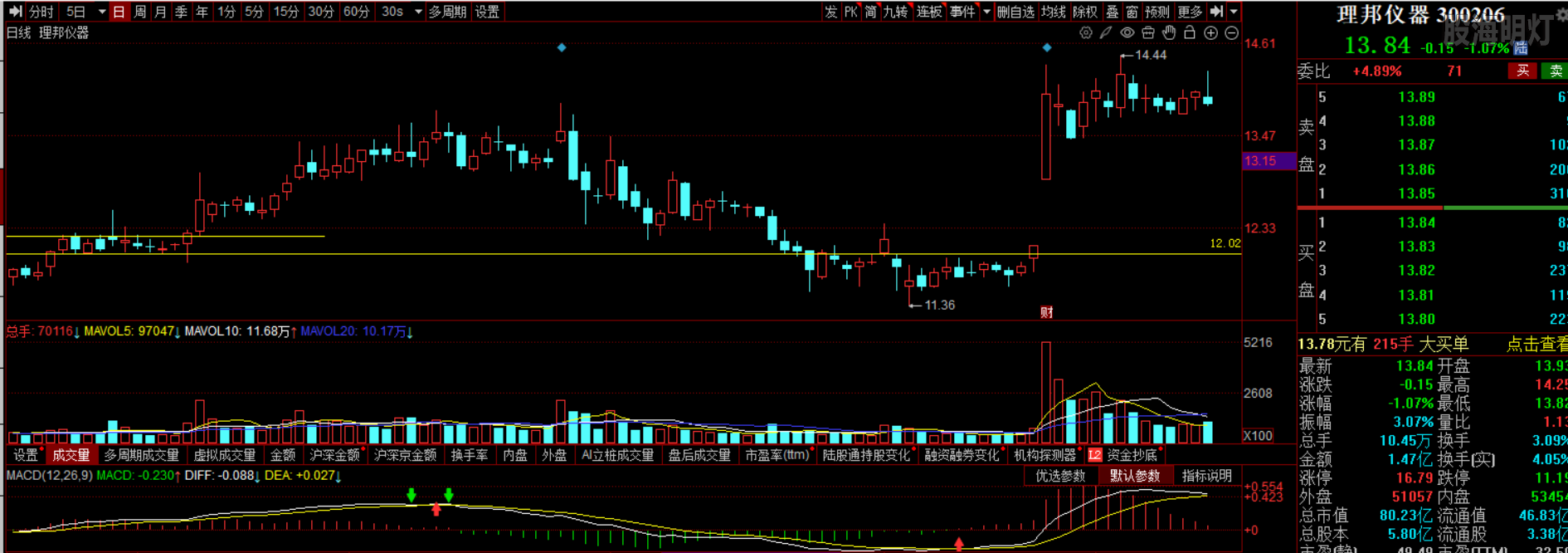The image size is (1568, 553).
Task: Switch to 周 weekly chart period
Action: pyautogui.click(x=140, y=12)
